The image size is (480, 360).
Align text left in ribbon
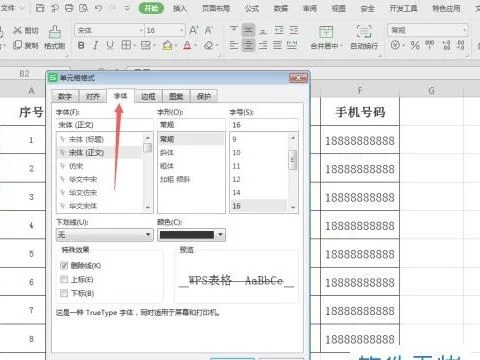234,45
